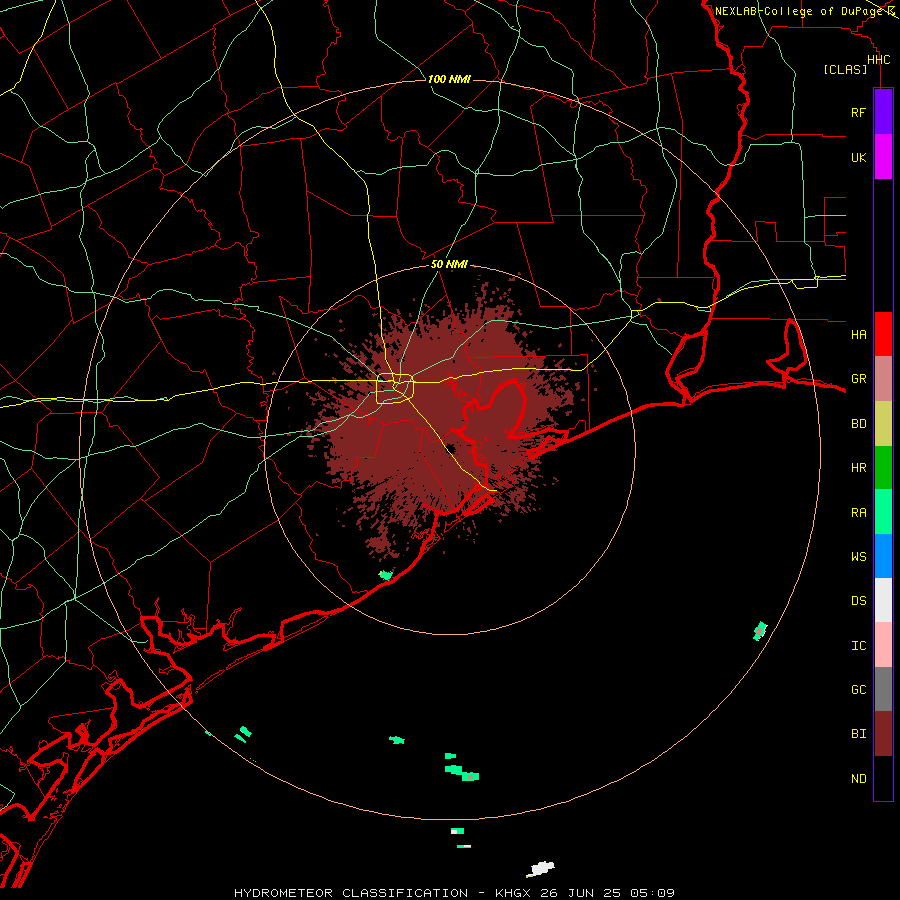Viewport: 900px width, 900px height.
Task: Click the BI brown legend swatch
Action: (883, 734)
